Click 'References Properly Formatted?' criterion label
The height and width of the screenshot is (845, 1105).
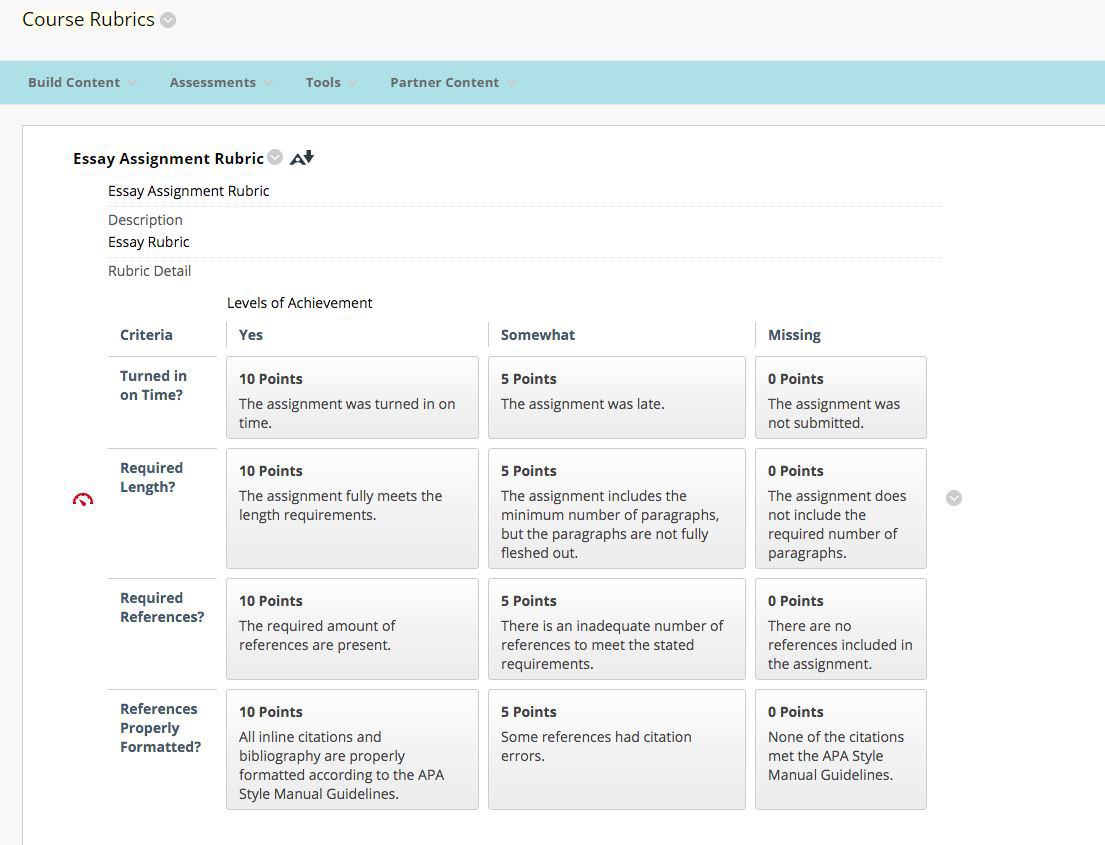[x=161, y=727]
